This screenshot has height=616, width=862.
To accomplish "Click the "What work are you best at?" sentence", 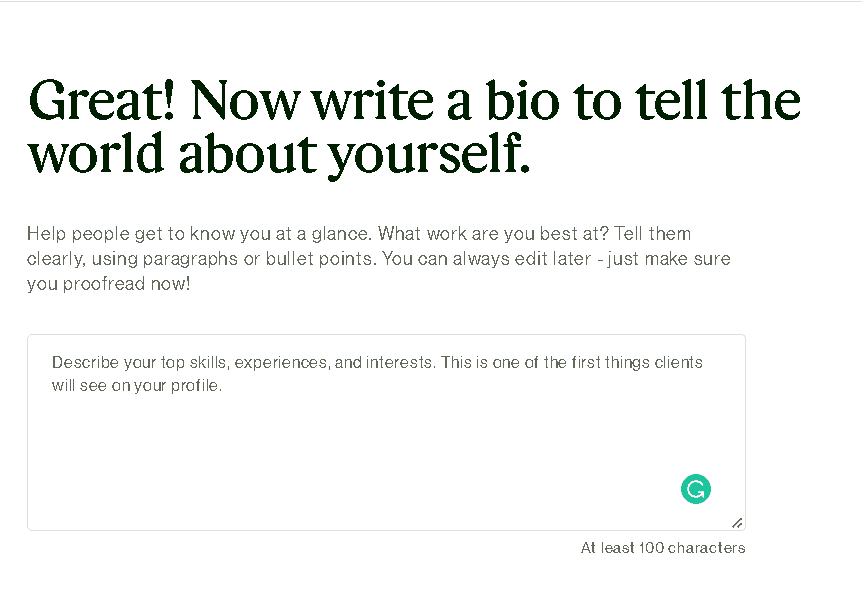I will (493, 234).
